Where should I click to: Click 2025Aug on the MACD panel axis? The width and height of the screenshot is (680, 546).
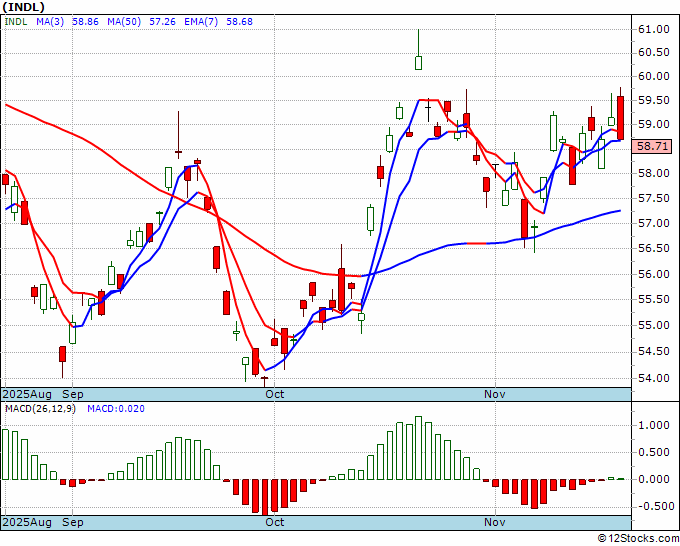(x=27, y=522)
